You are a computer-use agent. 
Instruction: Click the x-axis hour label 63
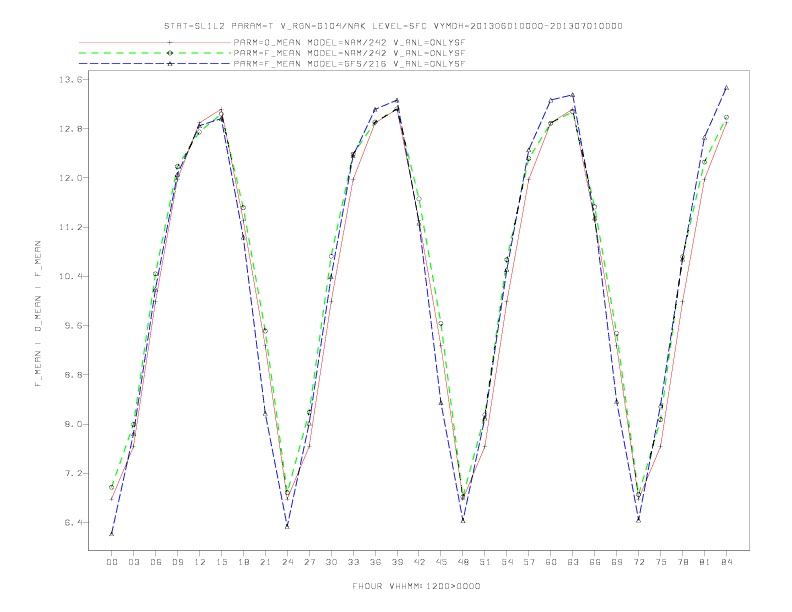(x=573, y=562)
